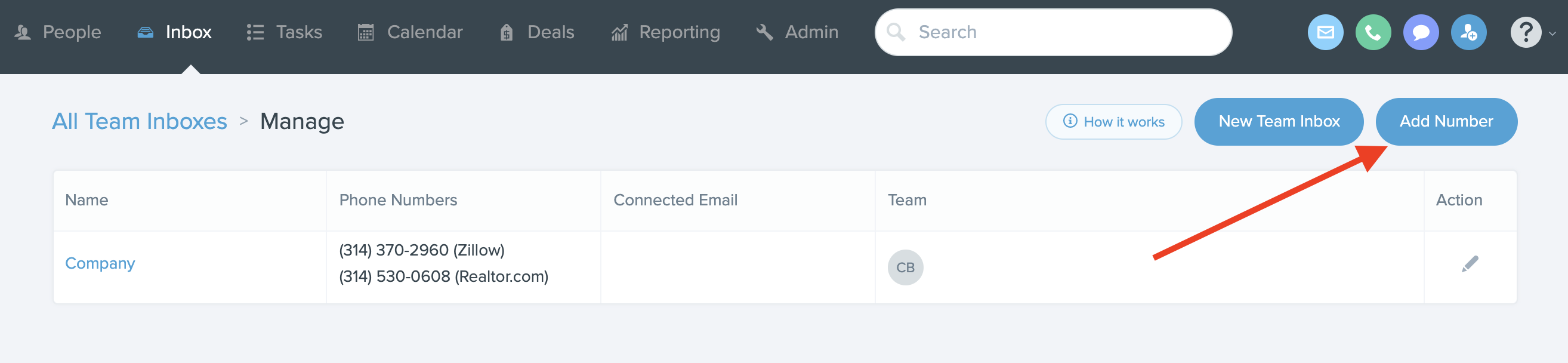Open the Admin tab

pos(797,32)
